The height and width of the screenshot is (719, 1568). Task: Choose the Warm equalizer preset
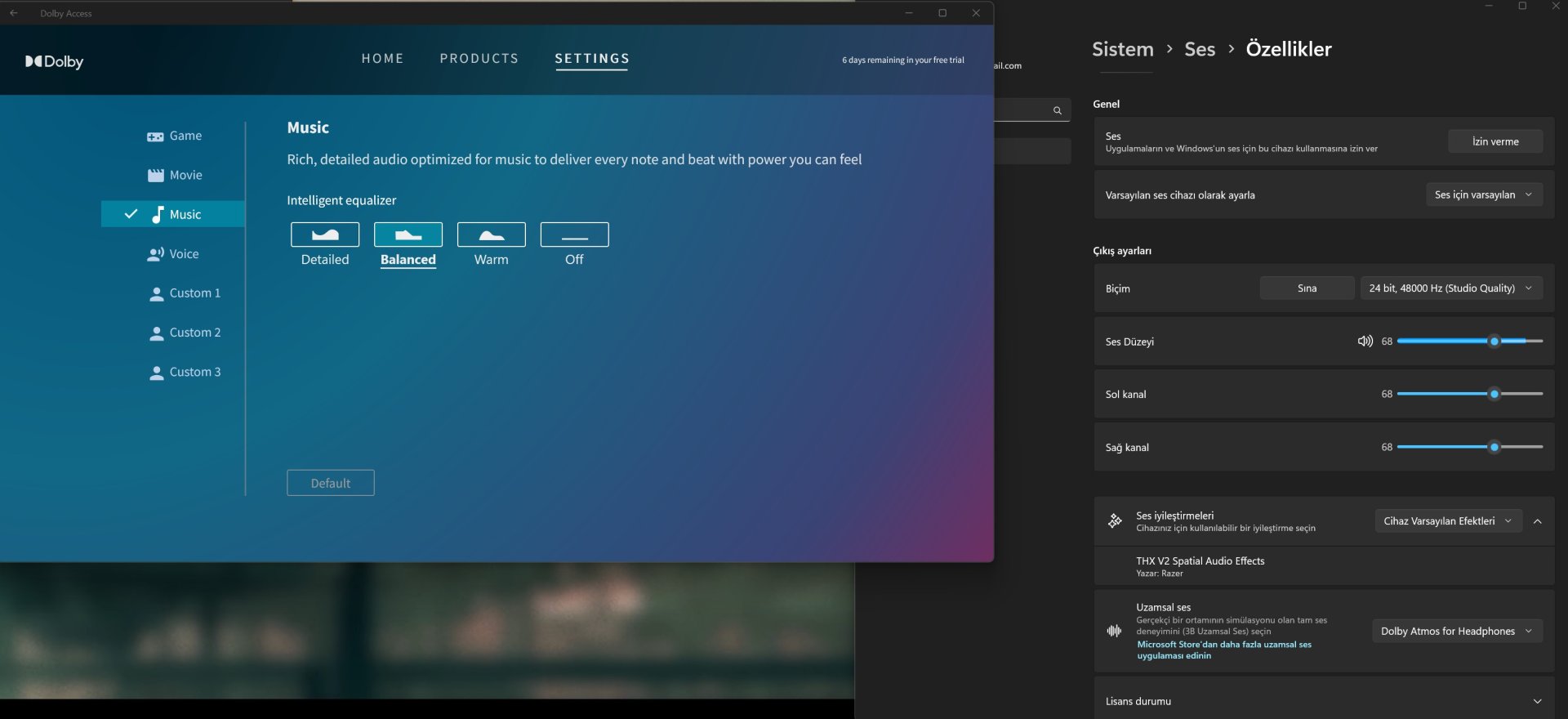[492, 234]
